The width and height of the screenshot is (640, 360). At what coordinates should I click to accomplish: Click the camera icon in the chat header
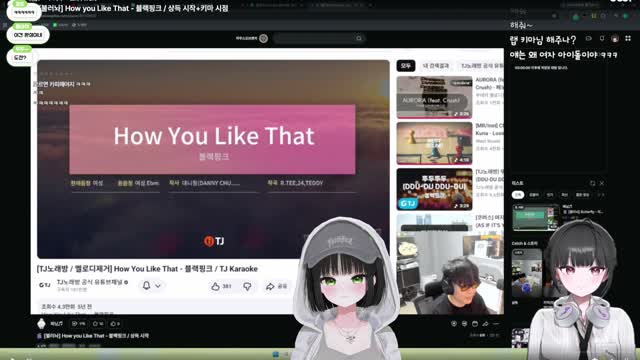coord(588,38)
